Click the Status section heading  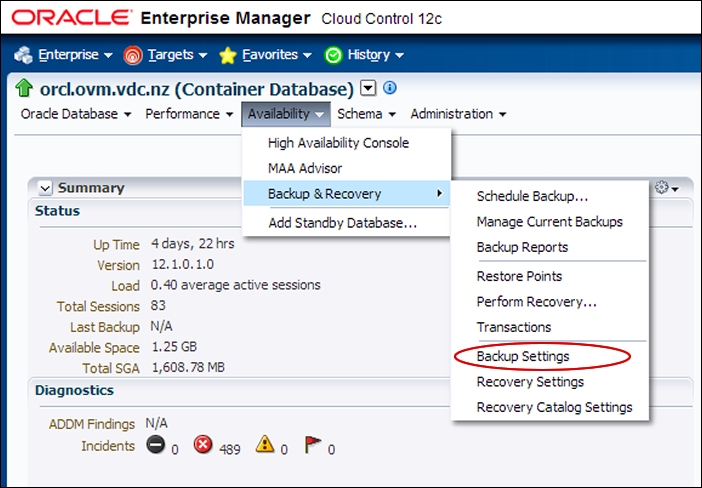coord(57,211)
